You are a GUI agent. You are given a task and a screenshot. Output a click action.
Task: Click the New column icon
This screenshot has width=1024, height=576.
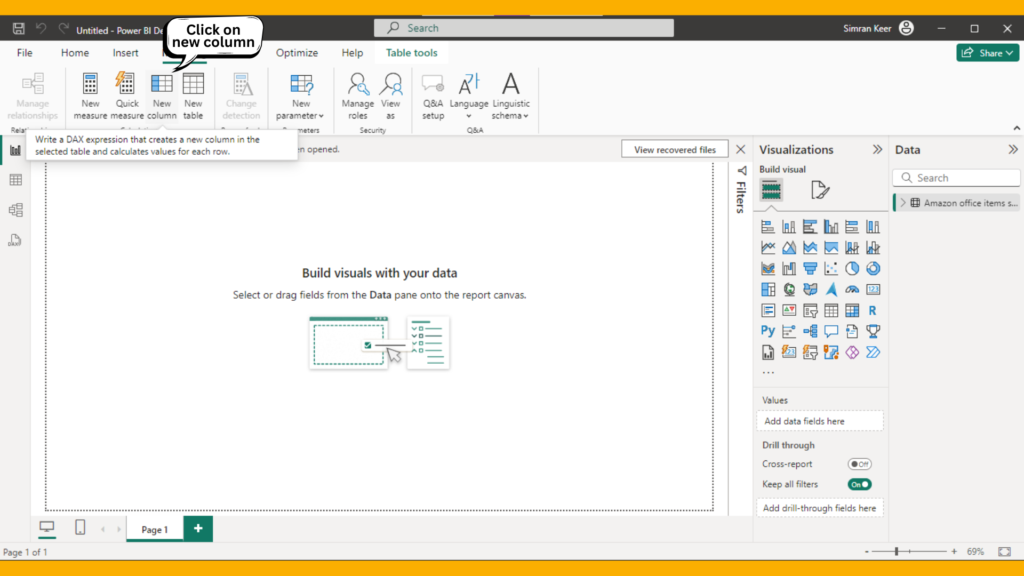(161, 84)
